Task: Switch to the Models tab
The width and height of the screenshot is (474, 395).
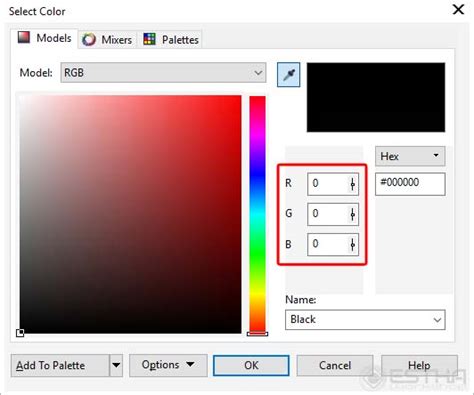Action: [44, 38]
